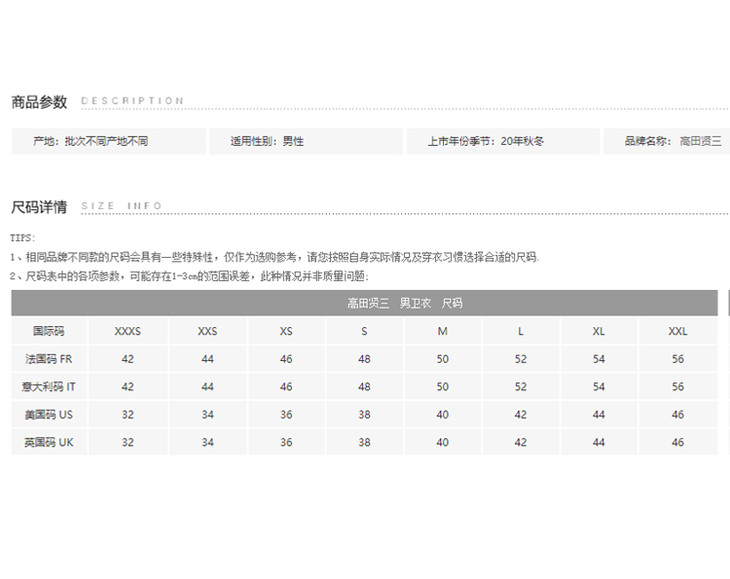The height and width of the screenshot is (579, 730).
Task: Click the 尺码详情 section heading
Action: pos(39,207)
